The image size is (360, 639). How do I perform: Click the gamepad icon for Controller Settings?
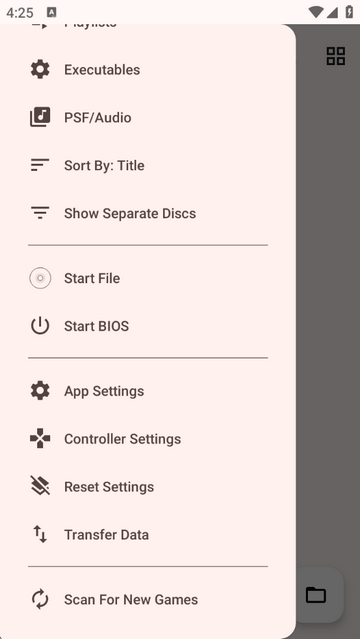(40, 439)
